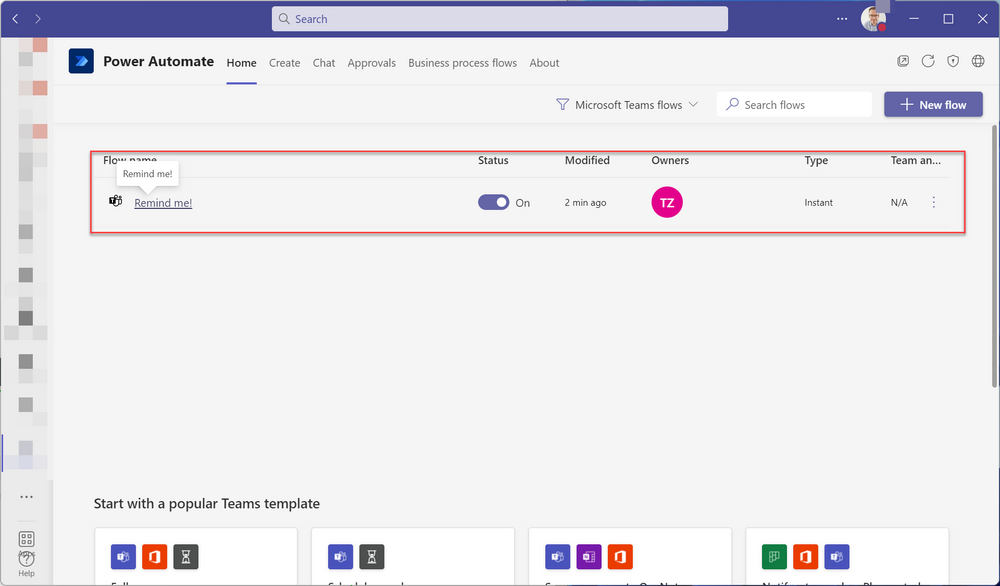The image size is (1000, 586).
Task: Click the refresh icon near top right
Action: tap(928, 61)
